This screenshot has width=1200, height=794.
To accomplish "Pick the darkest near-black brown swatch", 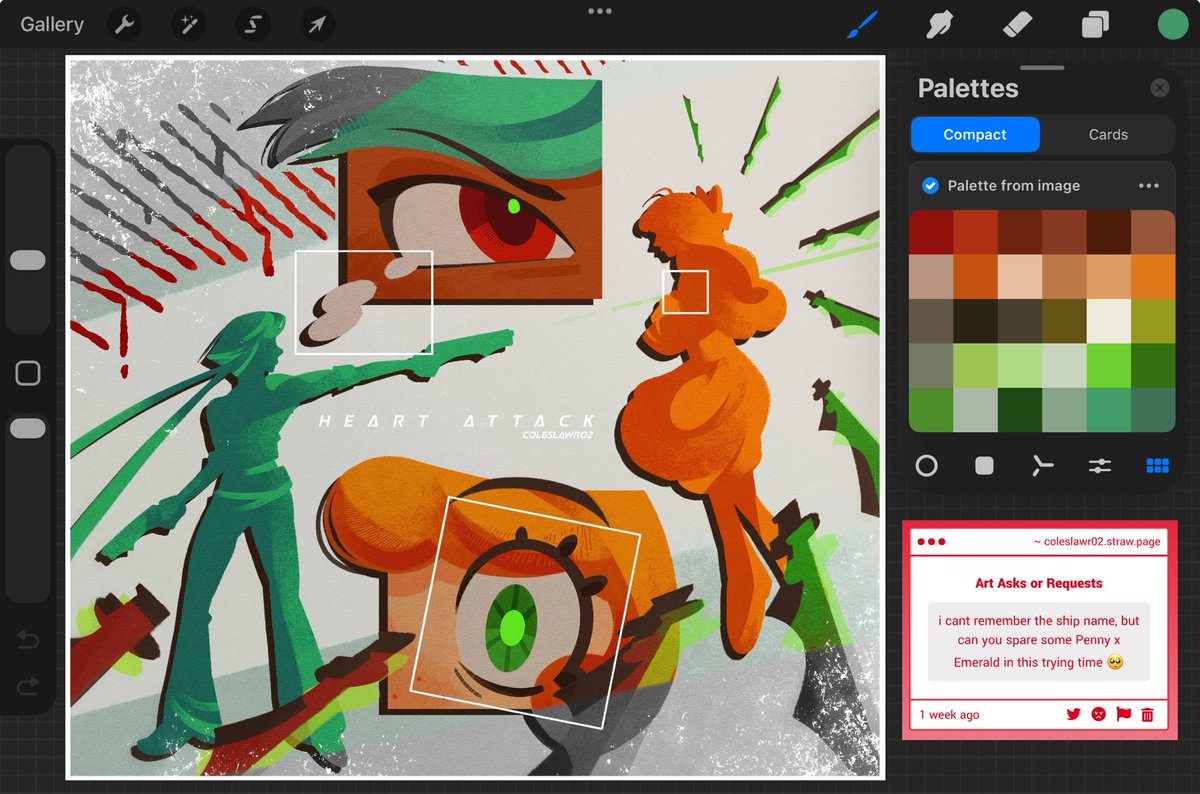I will 975,321.
